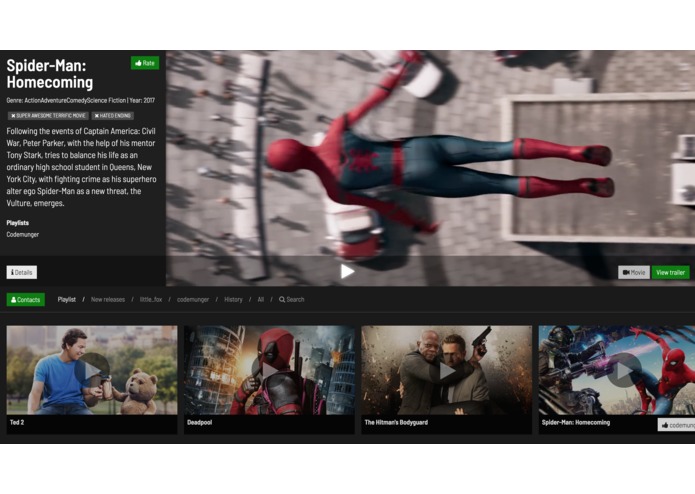
Task: Play the Ted 2 thumbnail
Action: click(92, 370)
